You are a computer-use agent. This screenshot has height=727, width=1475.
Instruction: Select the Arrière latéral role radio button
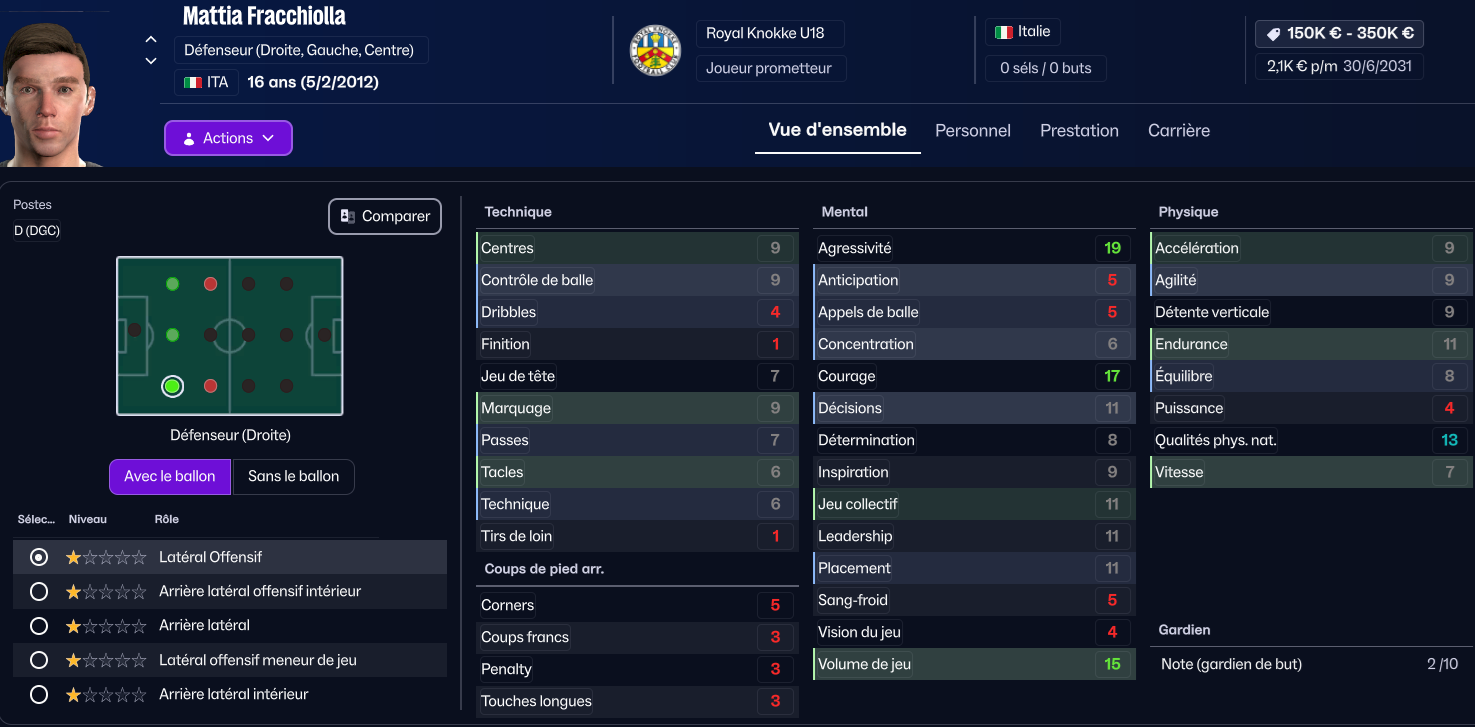tap(39, 626)
